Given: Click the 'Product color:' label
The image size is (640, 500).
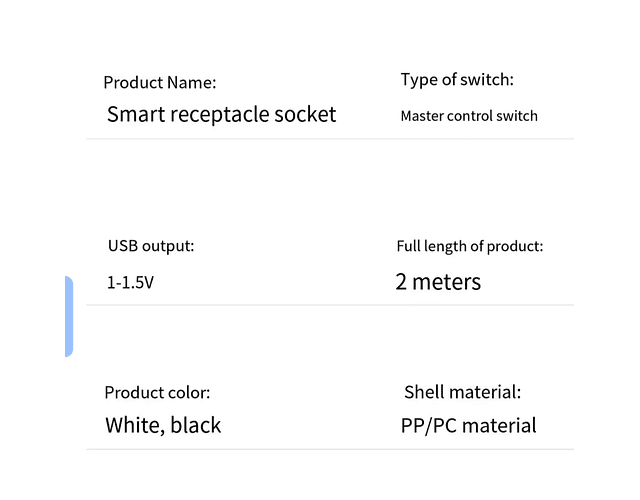Looking at the screenshot, I should [157, 393].
